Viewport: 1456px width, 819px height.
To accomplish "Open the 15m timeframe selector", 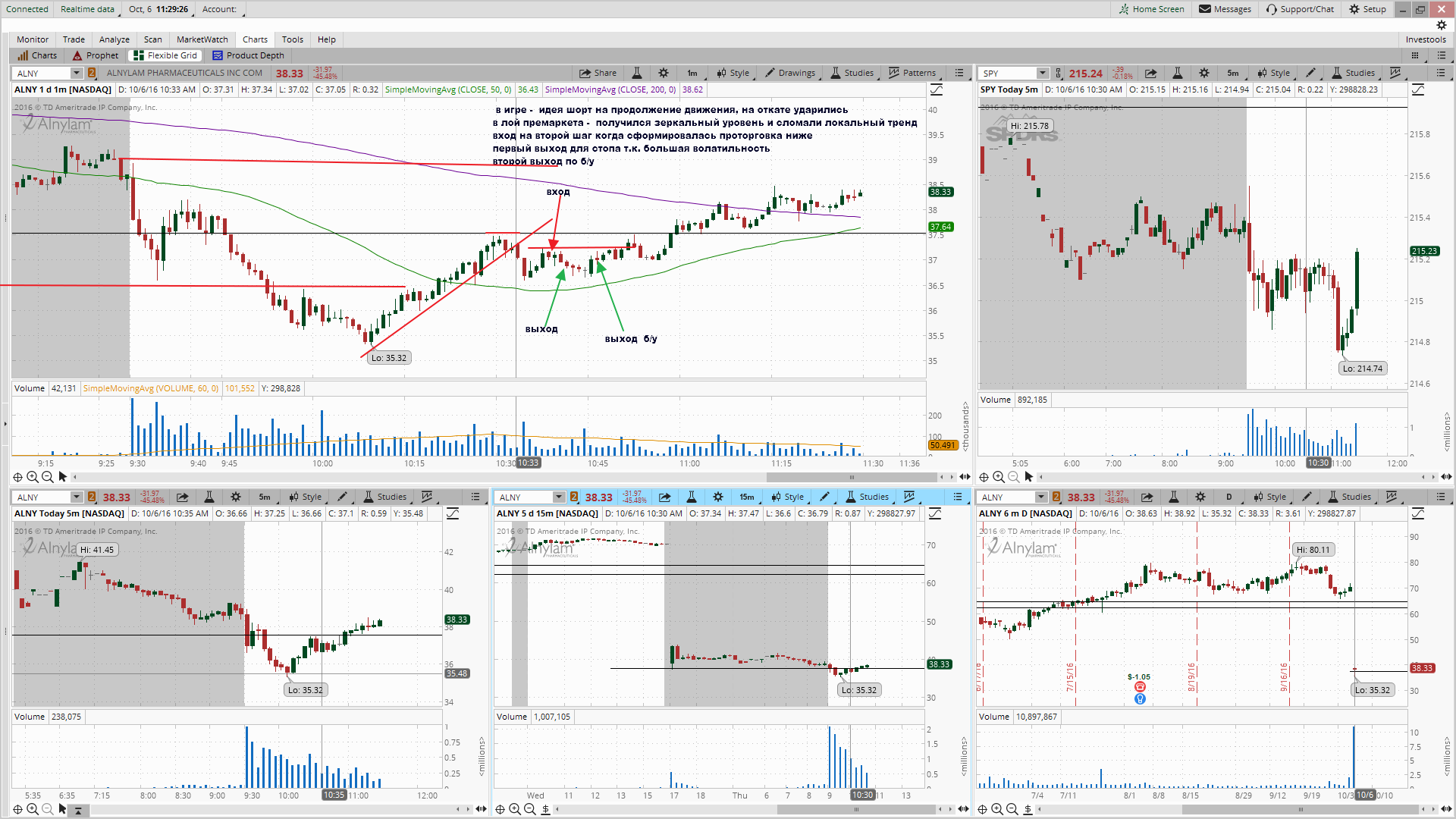I will coord(747,497).
